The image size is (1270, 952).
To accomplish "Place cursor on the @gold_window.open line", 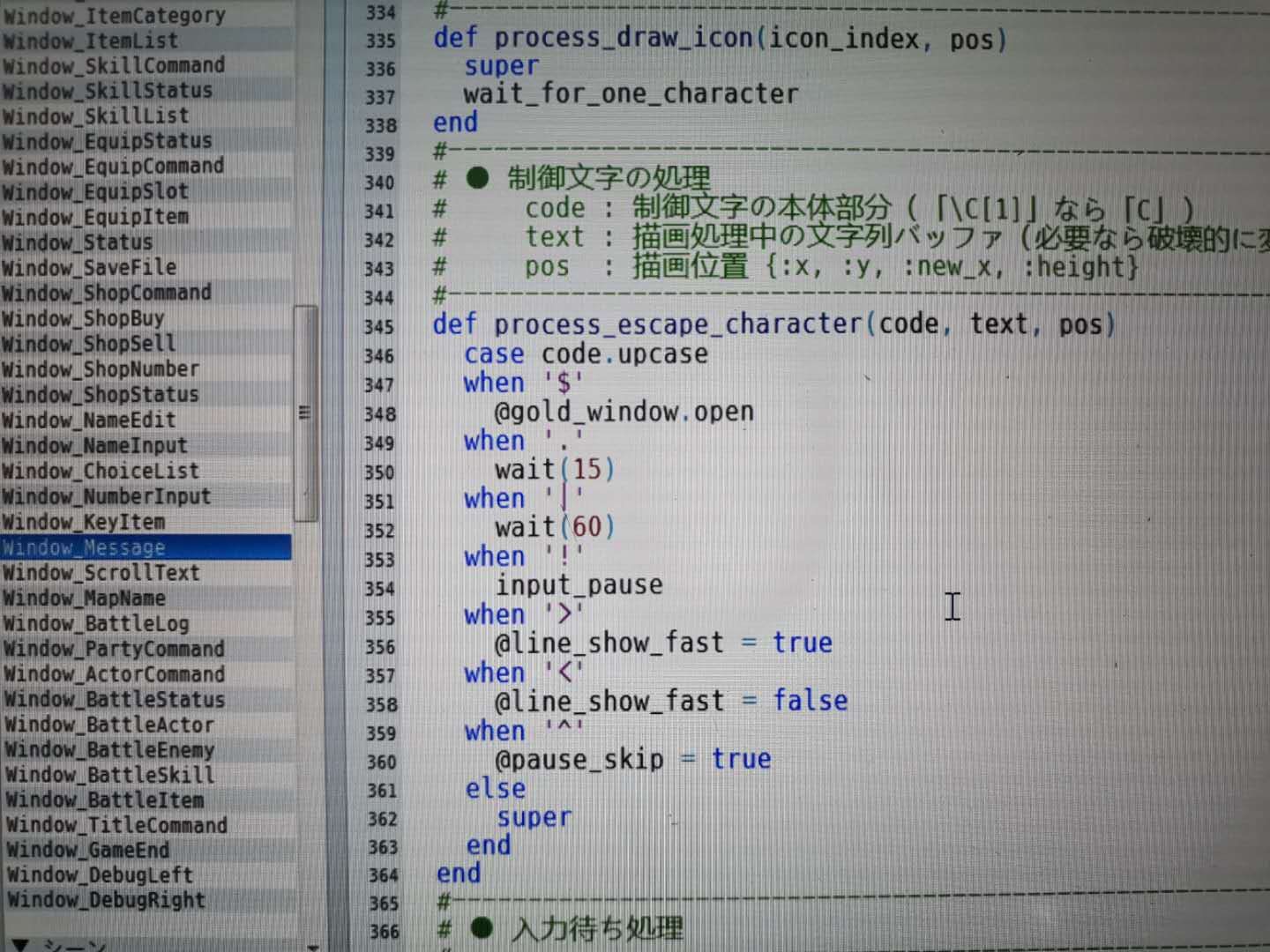I will click(624, 412).
